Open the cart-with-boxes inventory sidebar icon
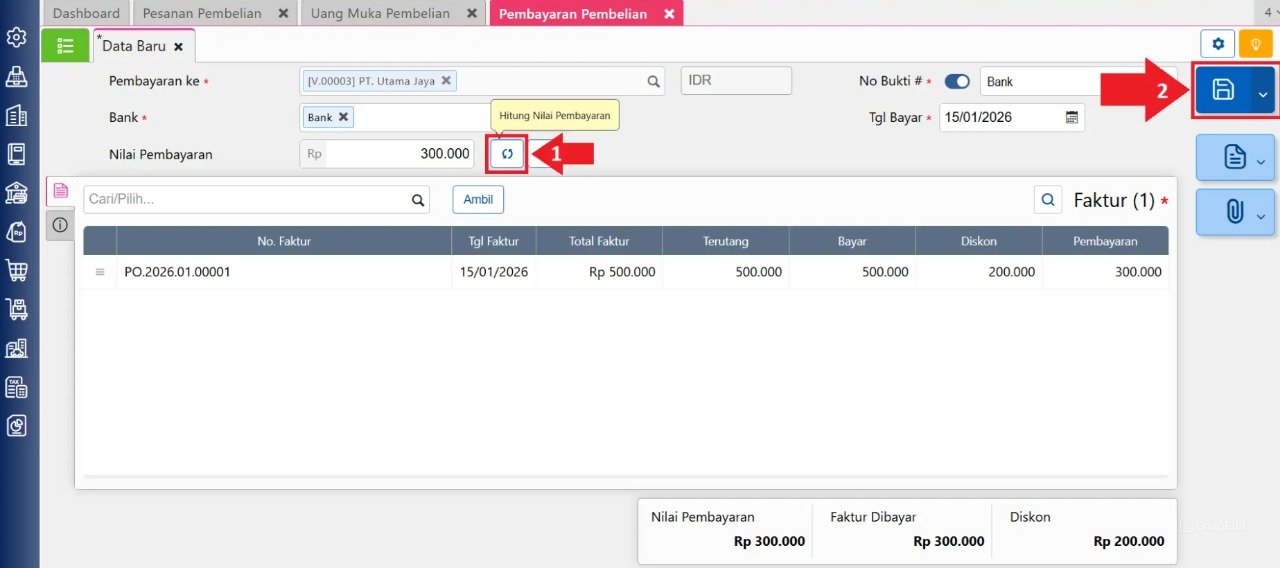This screenshot has height=568, width=1280. 16,309
